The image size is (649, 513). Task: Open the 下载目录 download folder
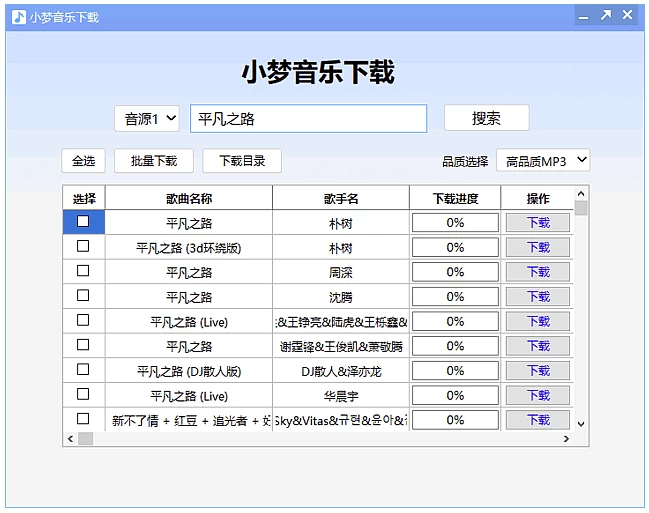tap(242, 161)
